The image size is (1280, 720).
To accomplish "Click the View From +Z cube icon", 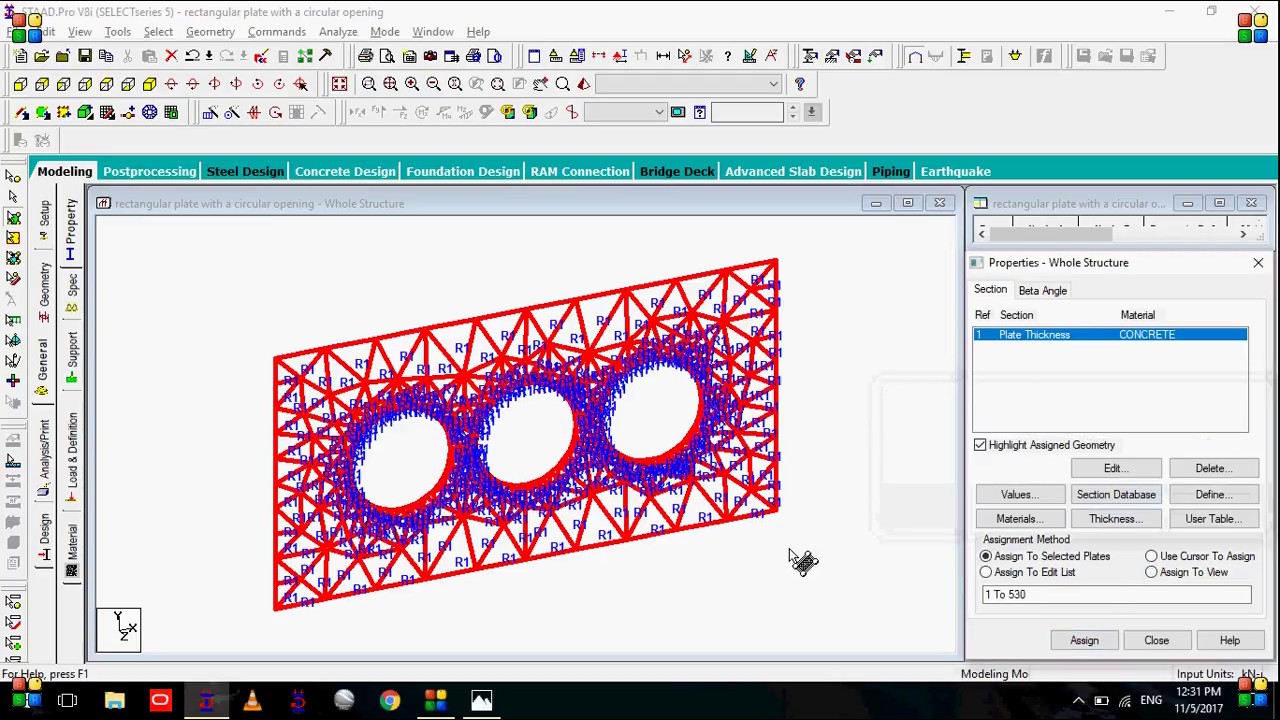I will [20, 84].
